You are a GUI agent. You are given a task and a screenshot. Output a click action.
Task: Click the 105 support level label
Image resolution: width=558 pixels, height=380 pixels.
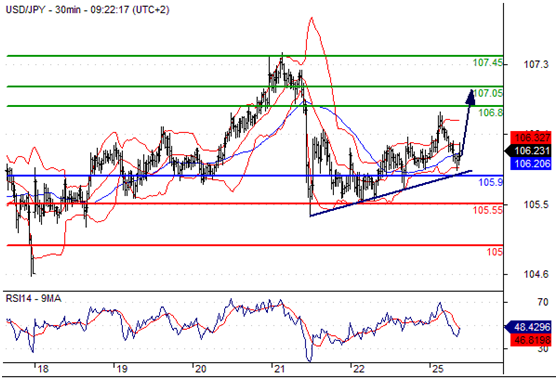click(x=495, y=252)
